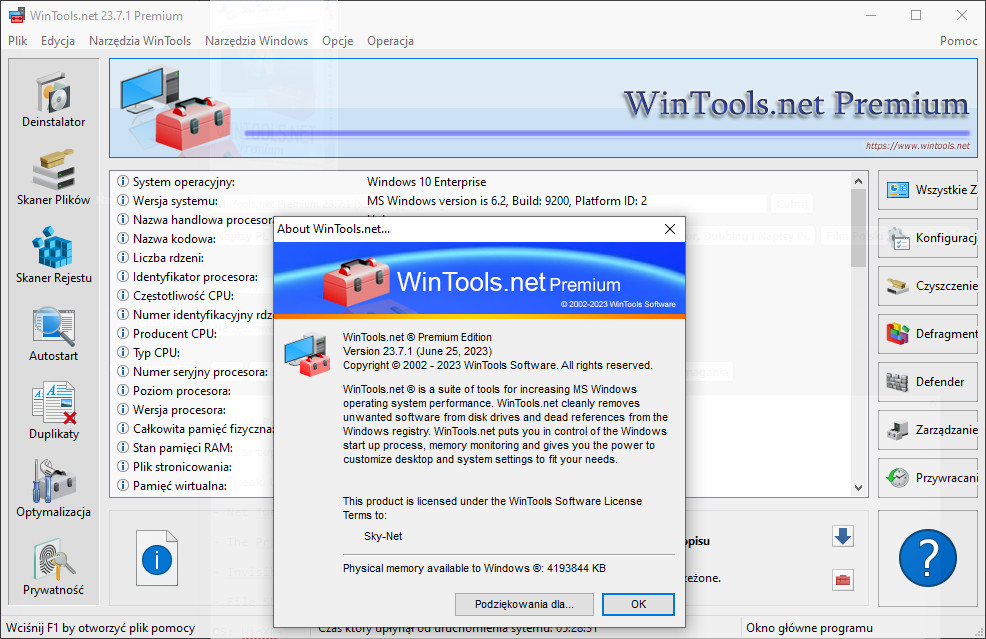
Task: Click the computer toolbox icon in About dialog
Action: tap(307, 355)
